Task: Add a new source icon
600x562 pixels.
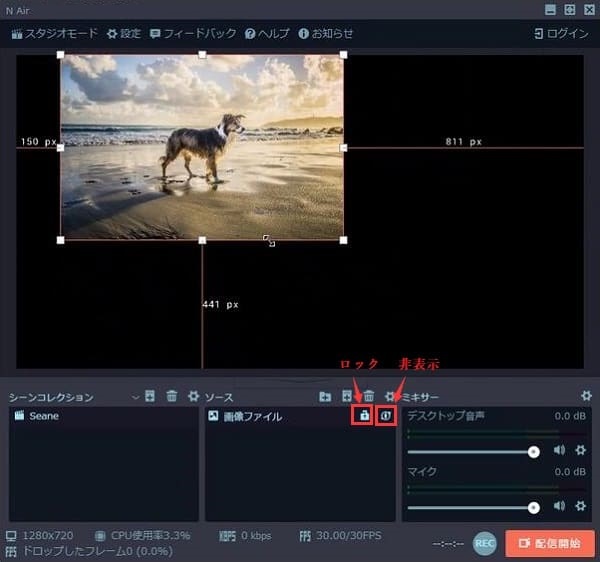Action: click(347, 396)
